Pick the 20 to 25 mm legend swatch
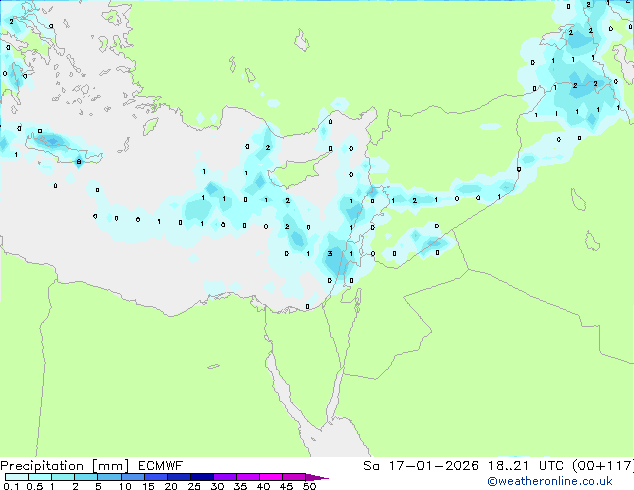 pos(179,477)
